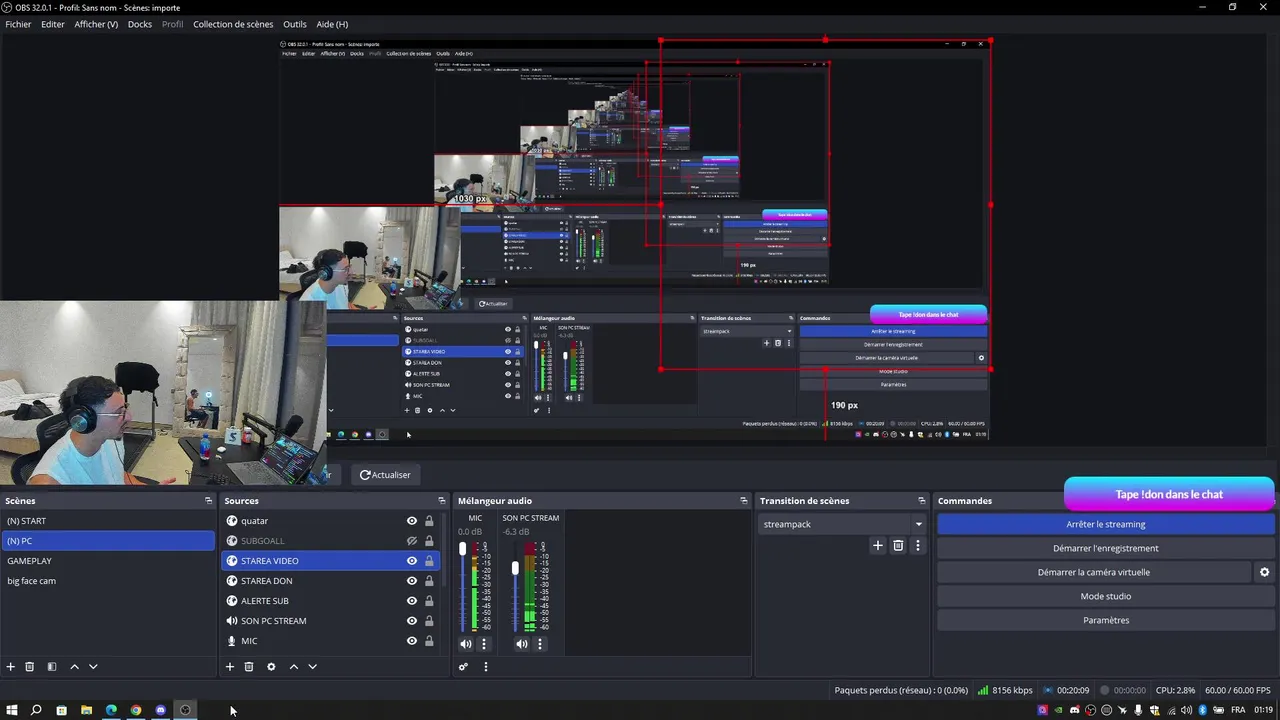Move scene down with Scènes down arrow
Viewport: 1280px width, 720px height.
(93, 667)
